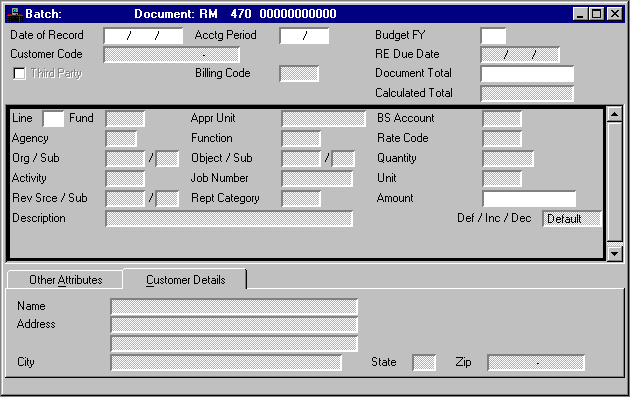Select the RE Due Date field
Image resolution: width=630 pixels, height=397 pixels.
520,55
